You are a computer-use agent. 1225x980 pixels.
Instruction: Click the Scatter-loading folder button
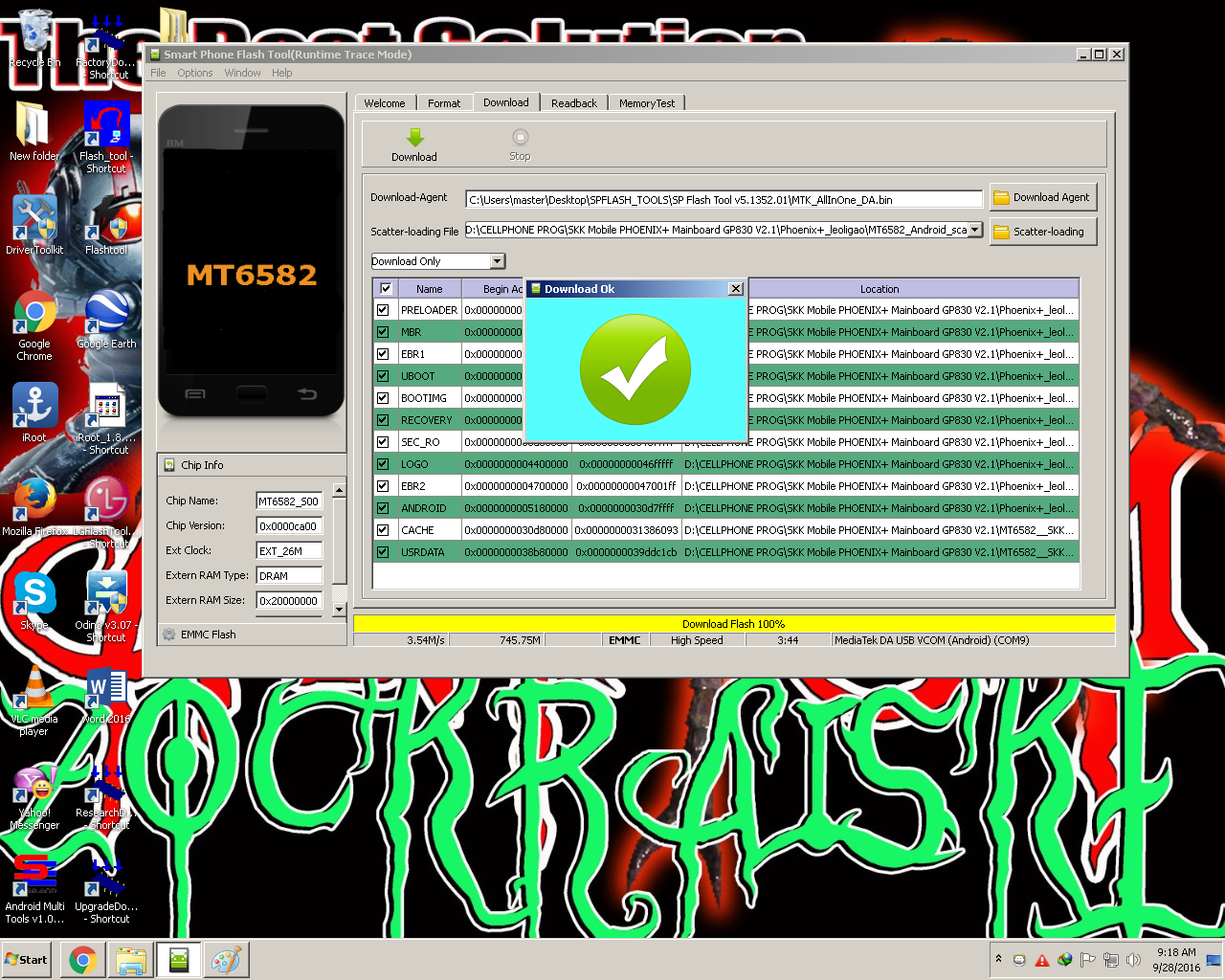point(1042,232)
